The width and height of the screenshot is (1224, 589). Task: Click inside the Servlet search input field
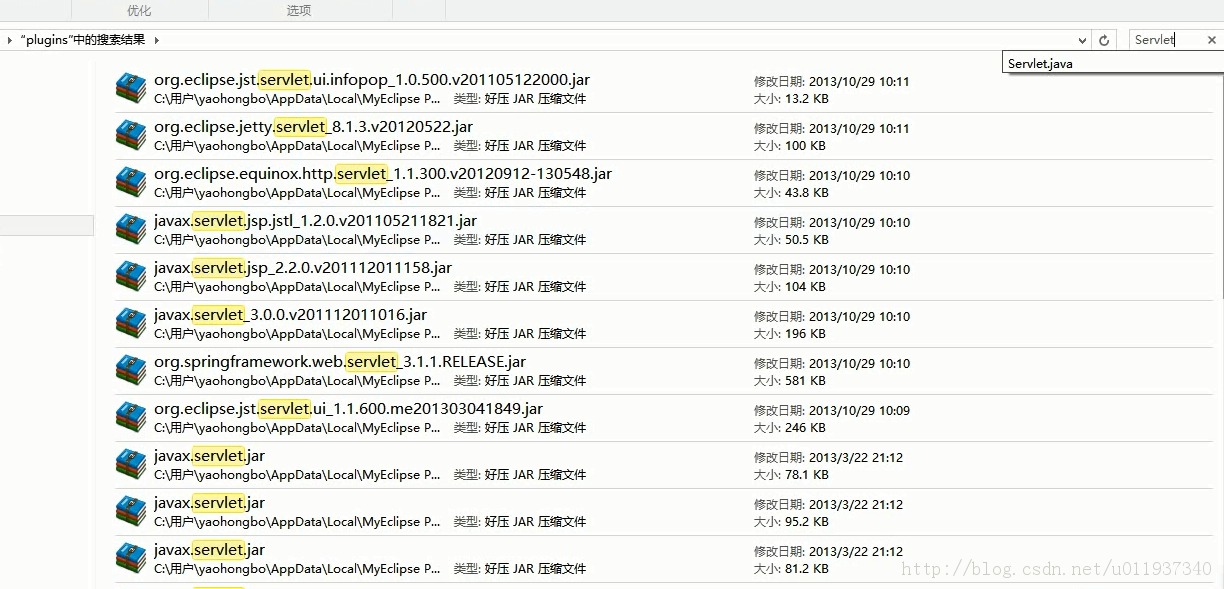pyautogui.click(x=1166, y=40)
